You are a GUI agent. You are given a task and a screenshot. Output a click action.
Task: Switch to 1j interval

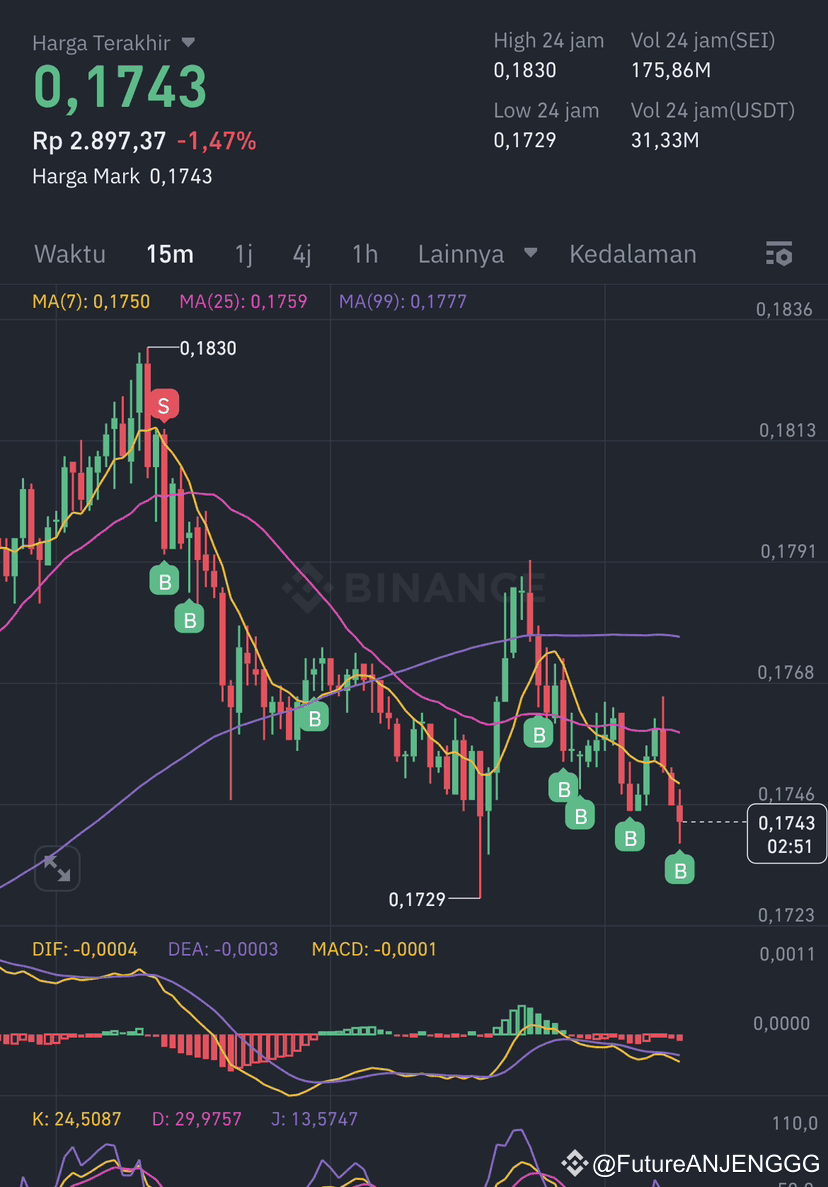[243, 254]
